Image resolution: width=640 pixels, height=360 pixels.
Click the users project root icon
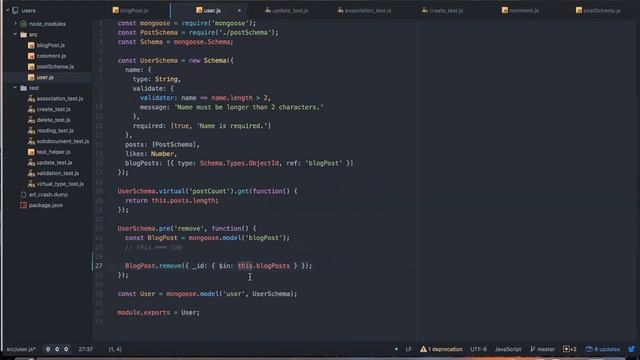pos(15,11)
